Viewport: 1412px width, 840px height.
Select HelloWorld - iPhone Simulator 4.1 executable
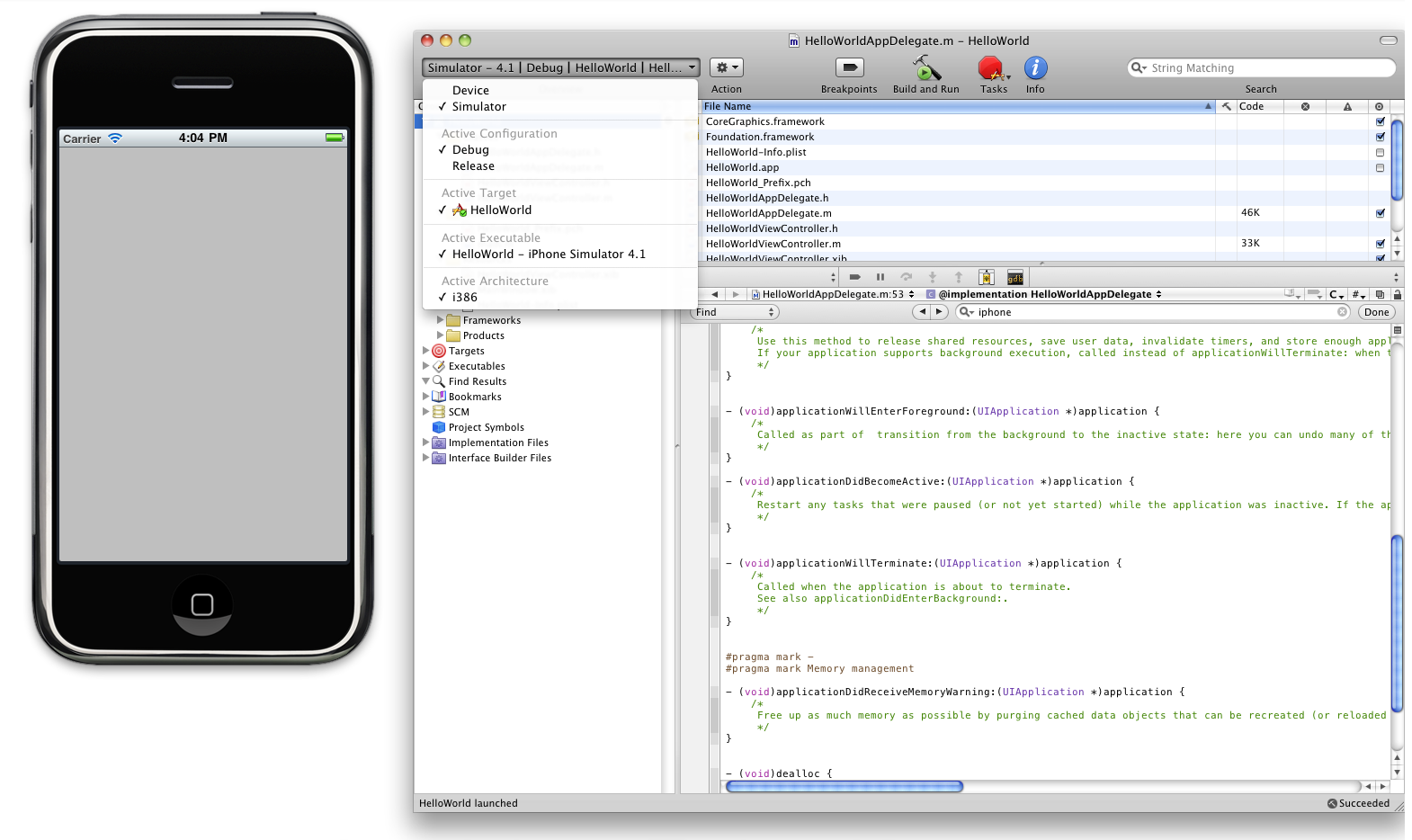[560, 254]
